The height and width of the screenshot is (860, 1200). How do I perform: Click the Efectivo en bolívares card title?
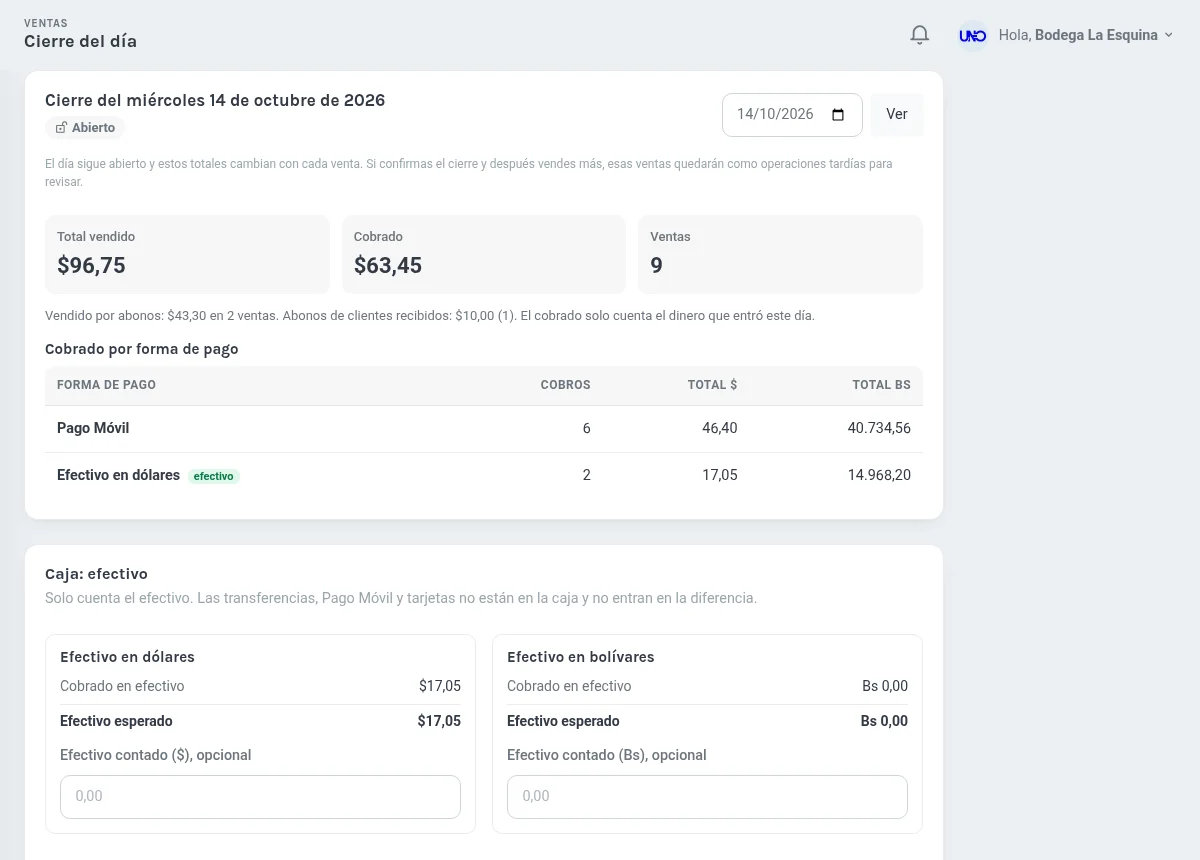click(580, 657)
